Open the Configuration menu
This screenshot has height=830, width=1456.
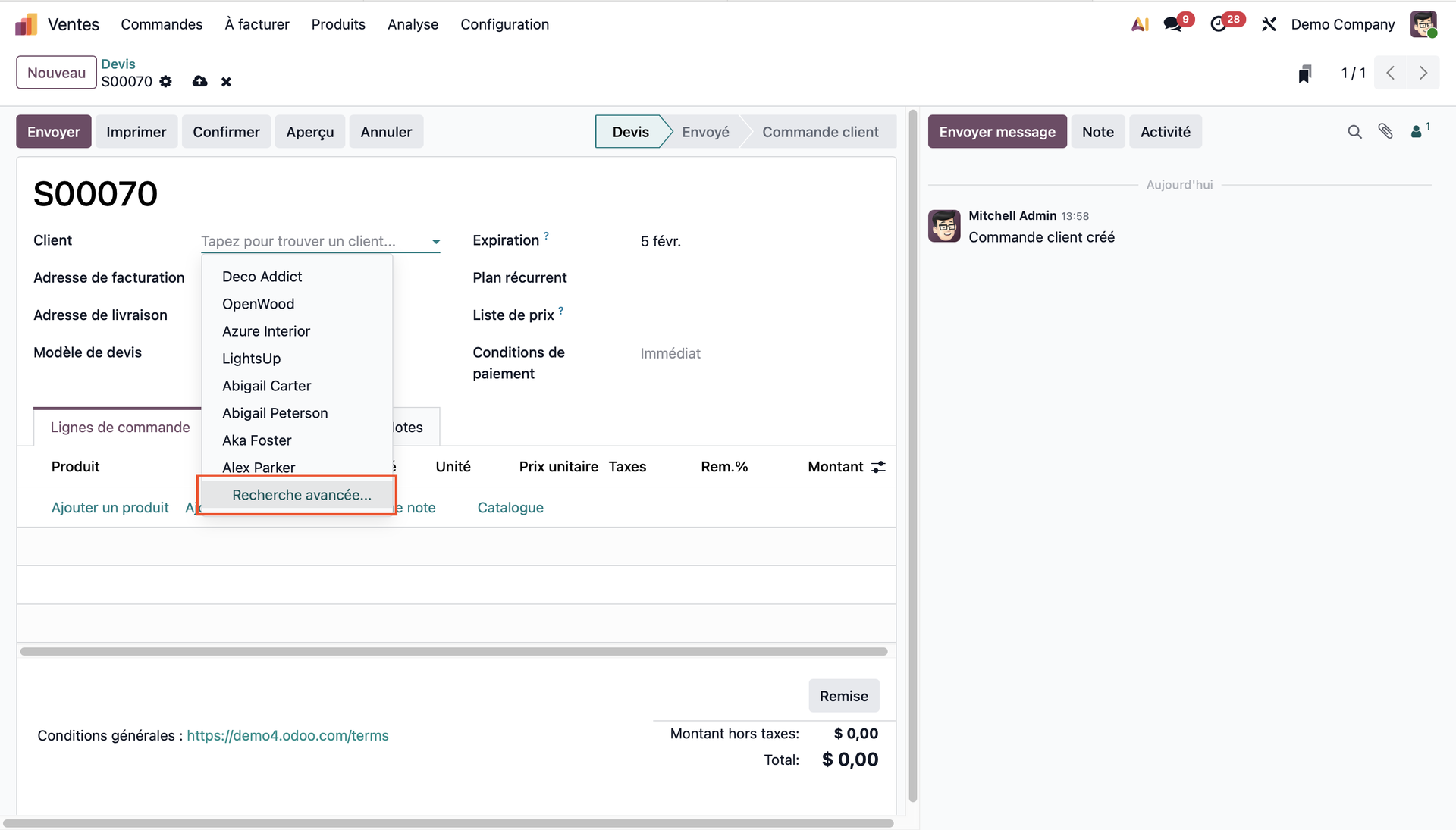(504, 24)
